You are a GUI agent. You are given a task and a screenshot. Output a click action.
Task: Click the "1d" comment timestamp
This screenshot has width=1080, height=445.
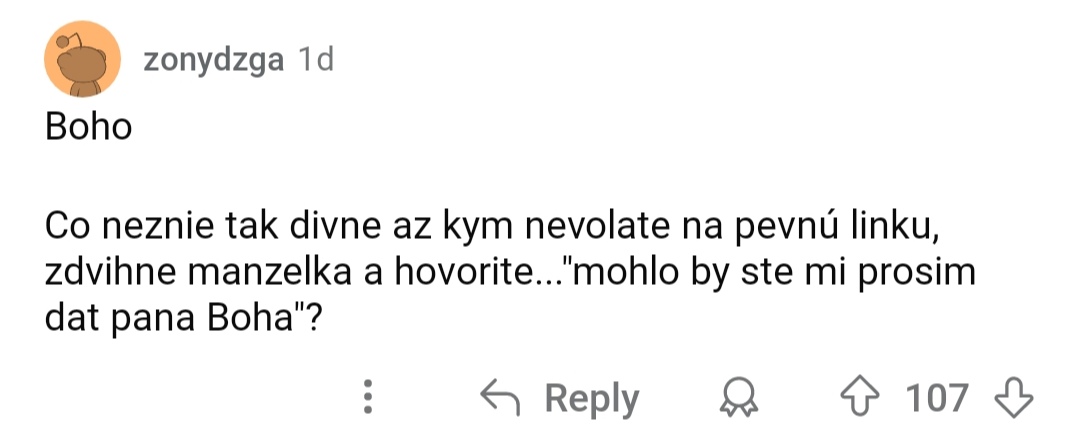pos(316,61)
